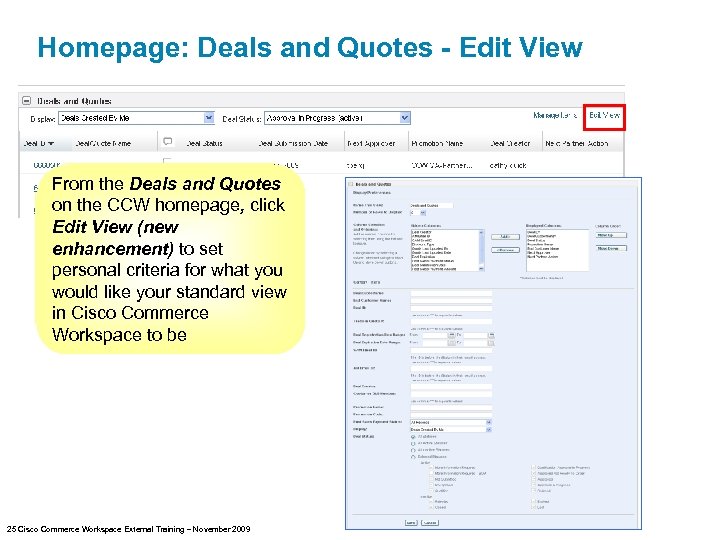Open calendar for expiration date To field
Screen dimensions: 720x540
(491, 343)
